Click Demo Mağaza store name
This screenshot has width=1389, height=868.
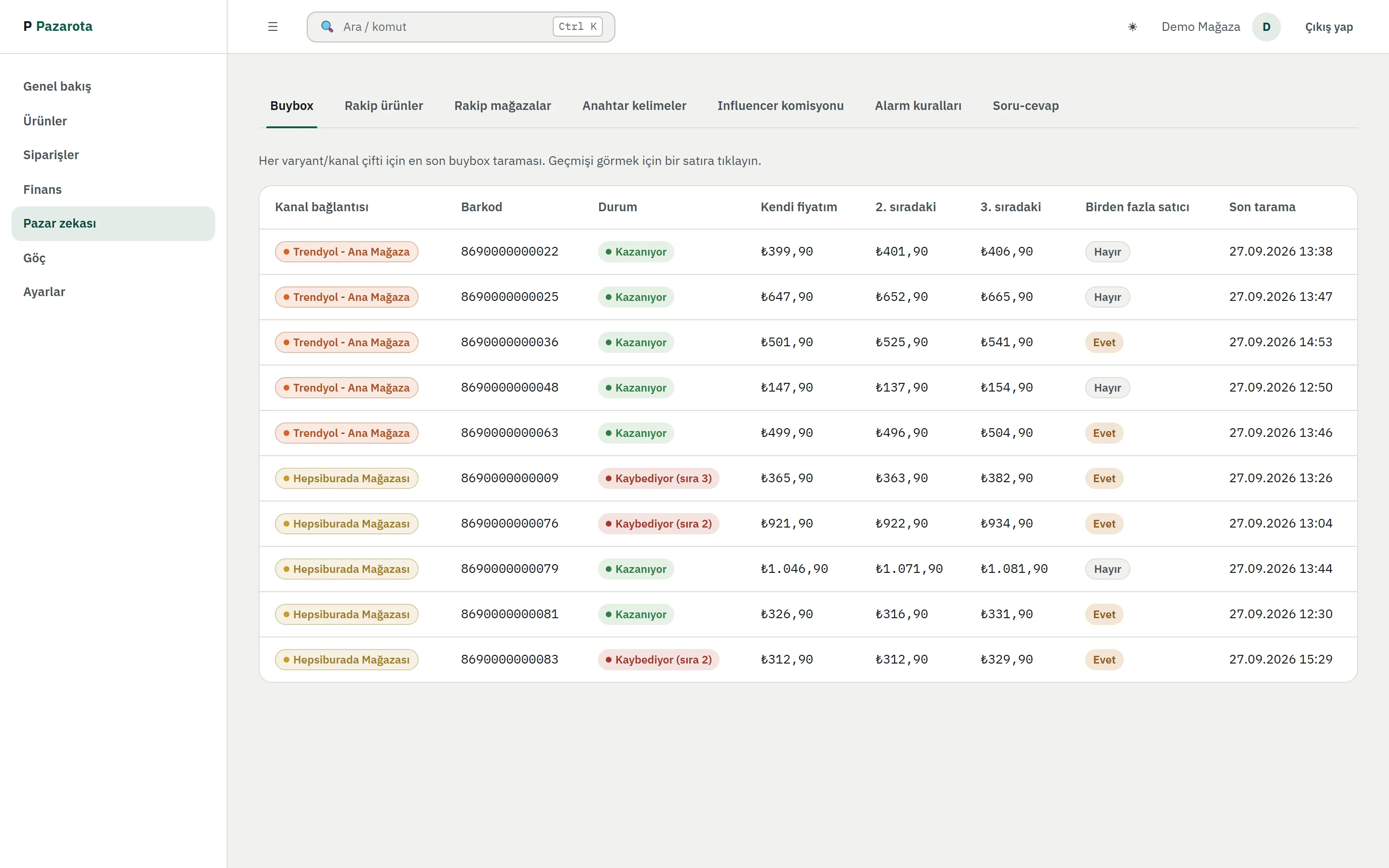(x=1200, y=27)
